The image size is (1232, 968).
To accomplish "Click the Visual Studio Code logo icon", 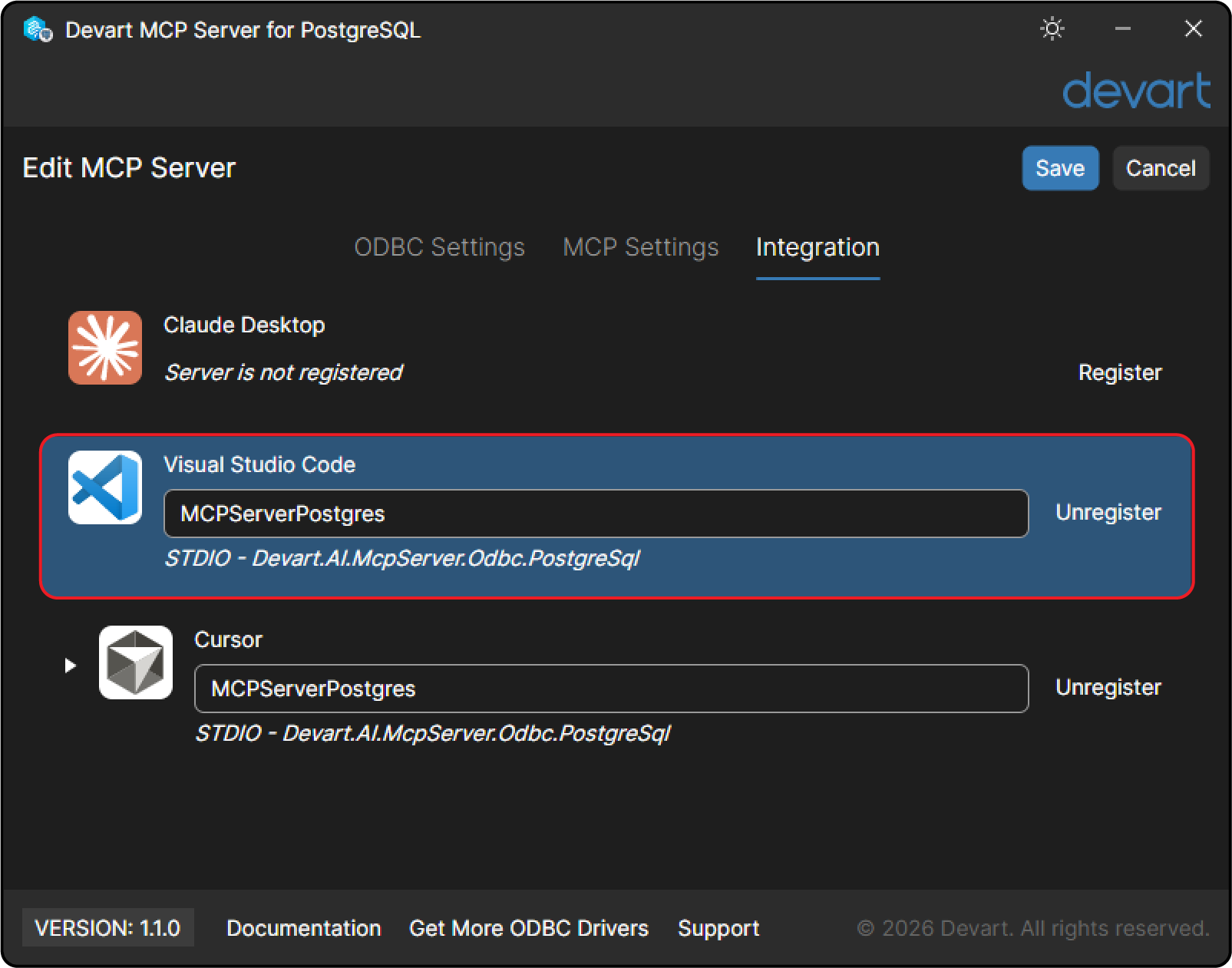I will click(105, 487).
